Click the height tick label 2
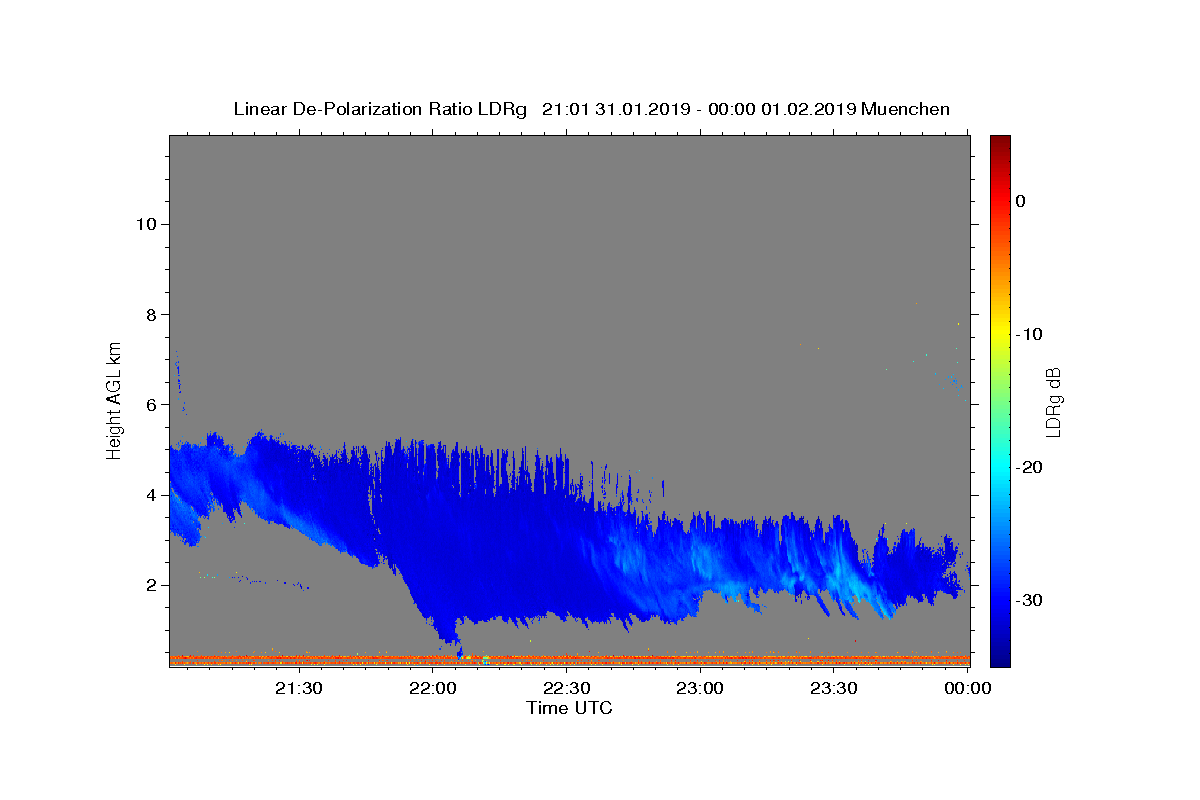Viewport: 1200px width, 800px height. [152, 585]
